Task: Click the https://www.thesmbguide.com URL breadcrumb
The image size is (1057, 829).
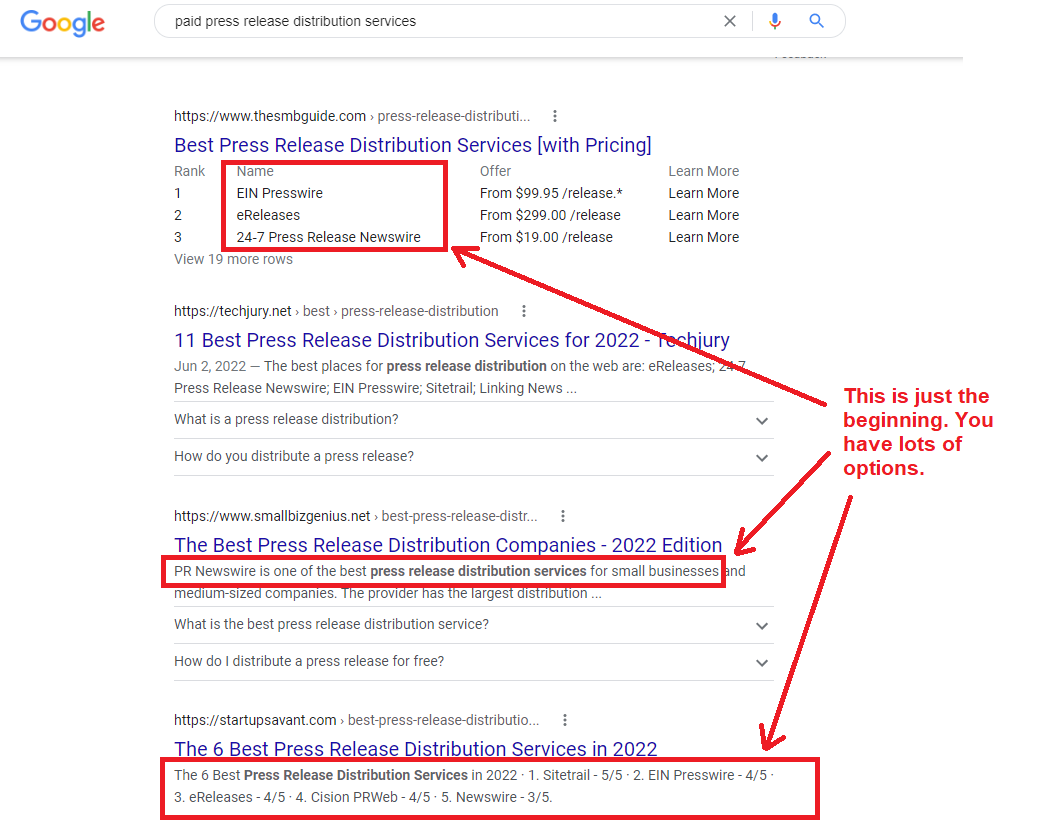Action: pyautogui.click(x=352, y=116)
